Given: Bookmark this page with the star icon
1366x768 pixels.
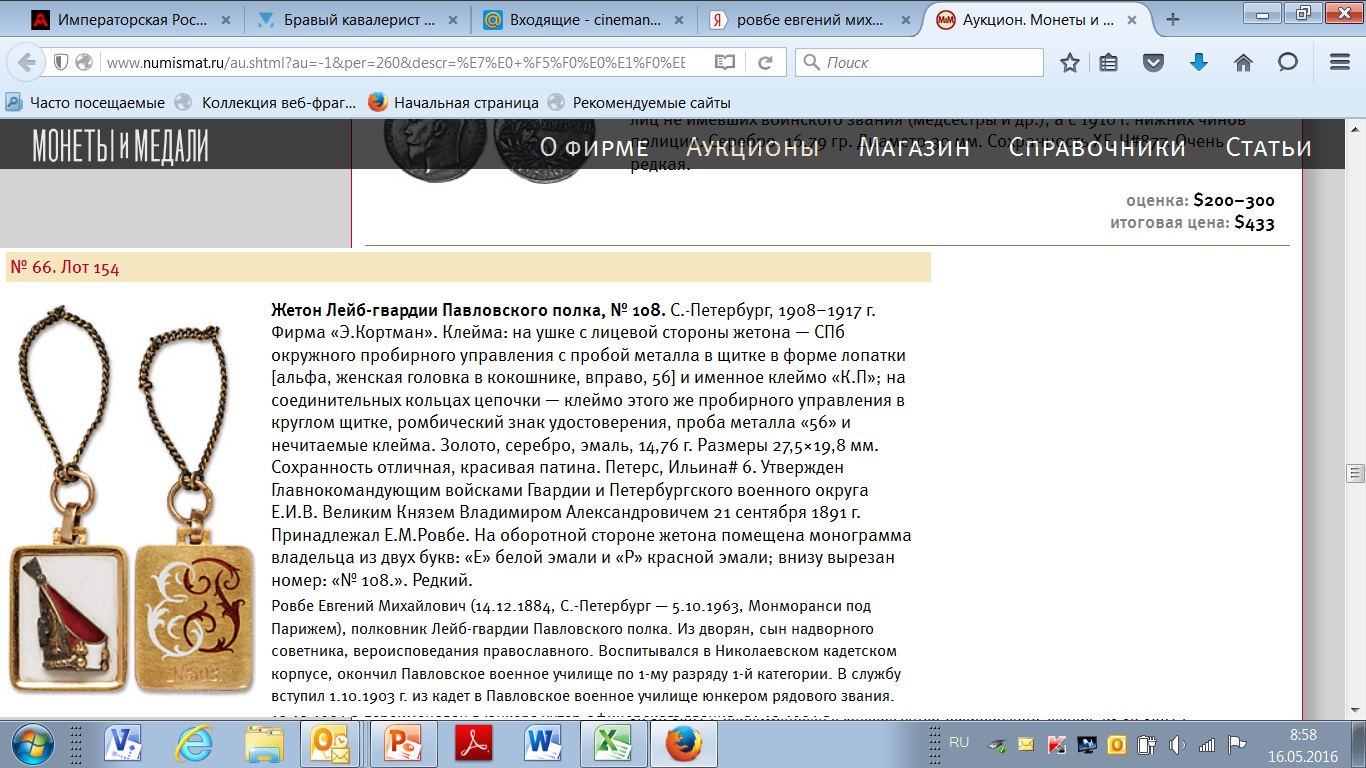Looking at the screenshot, I should point(1070,62).
